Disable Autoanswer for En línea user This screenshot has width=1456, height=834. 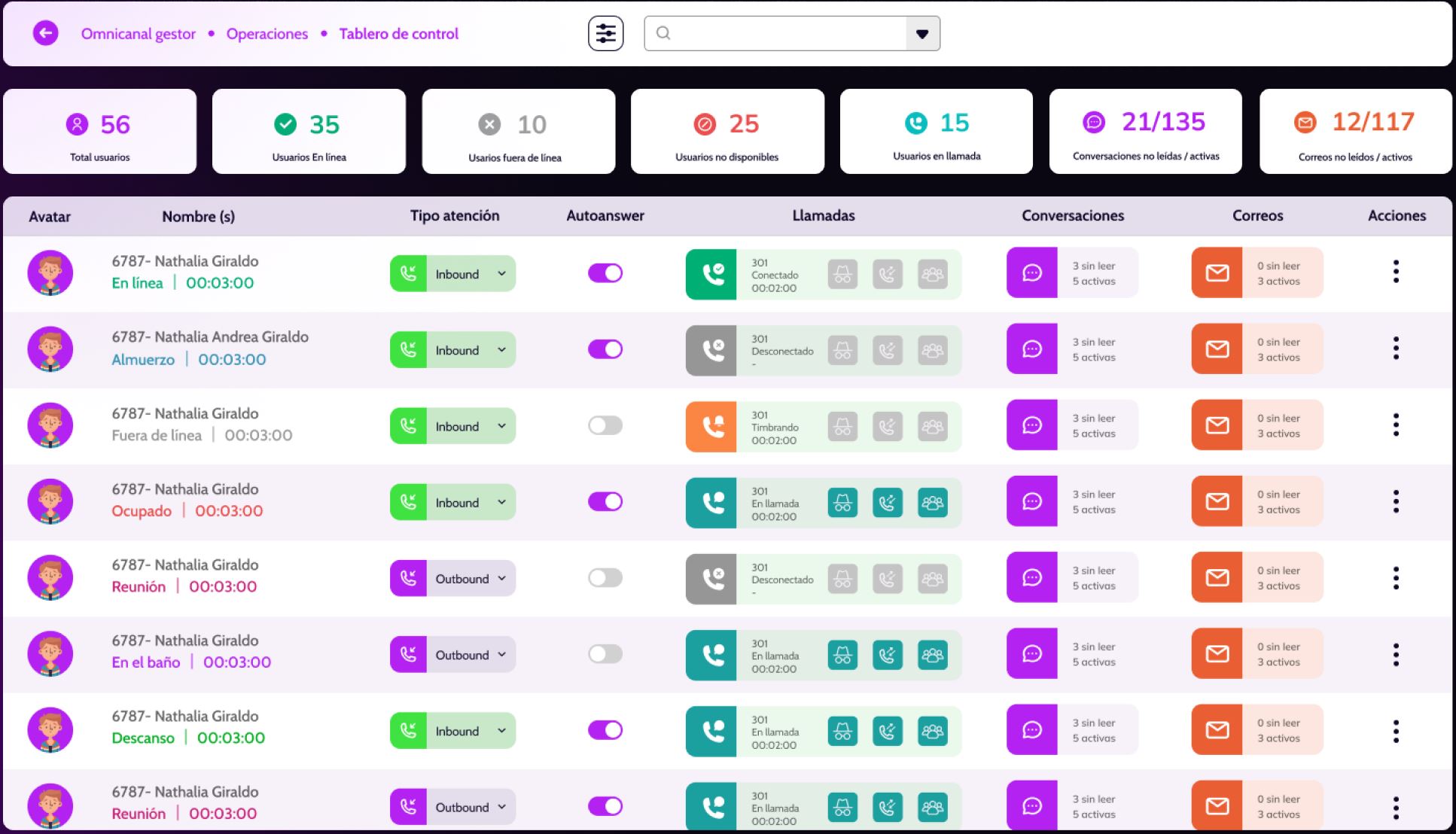(x=605, y=273)
